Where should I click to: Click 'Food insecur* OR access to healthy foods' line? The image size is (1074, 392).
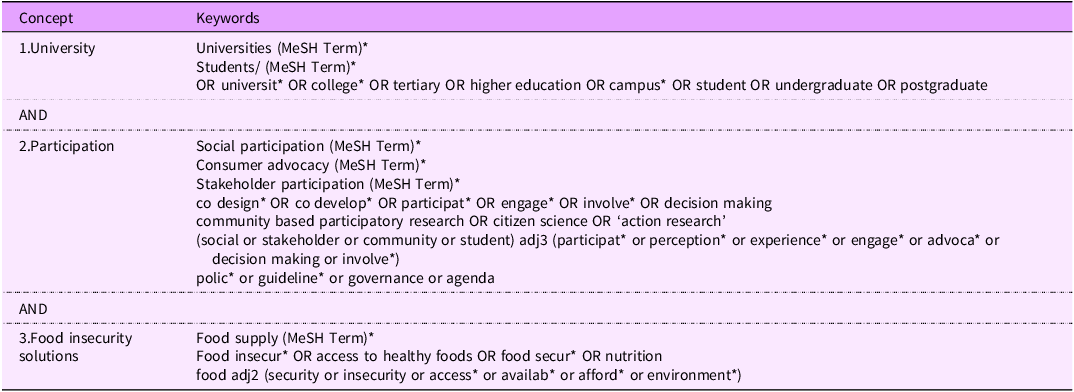[429, 356]
